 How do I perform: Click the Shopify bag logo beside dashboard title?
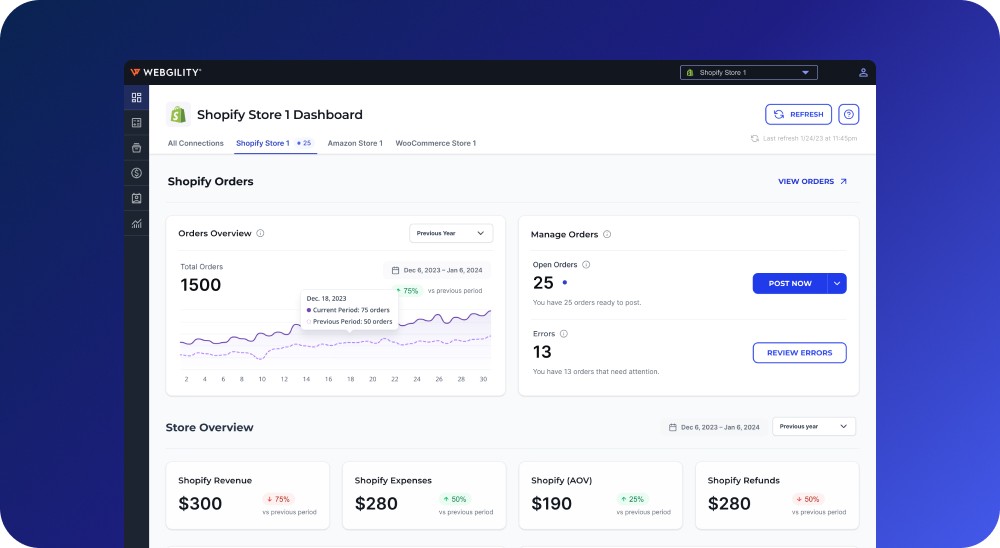tap(179, 115)
